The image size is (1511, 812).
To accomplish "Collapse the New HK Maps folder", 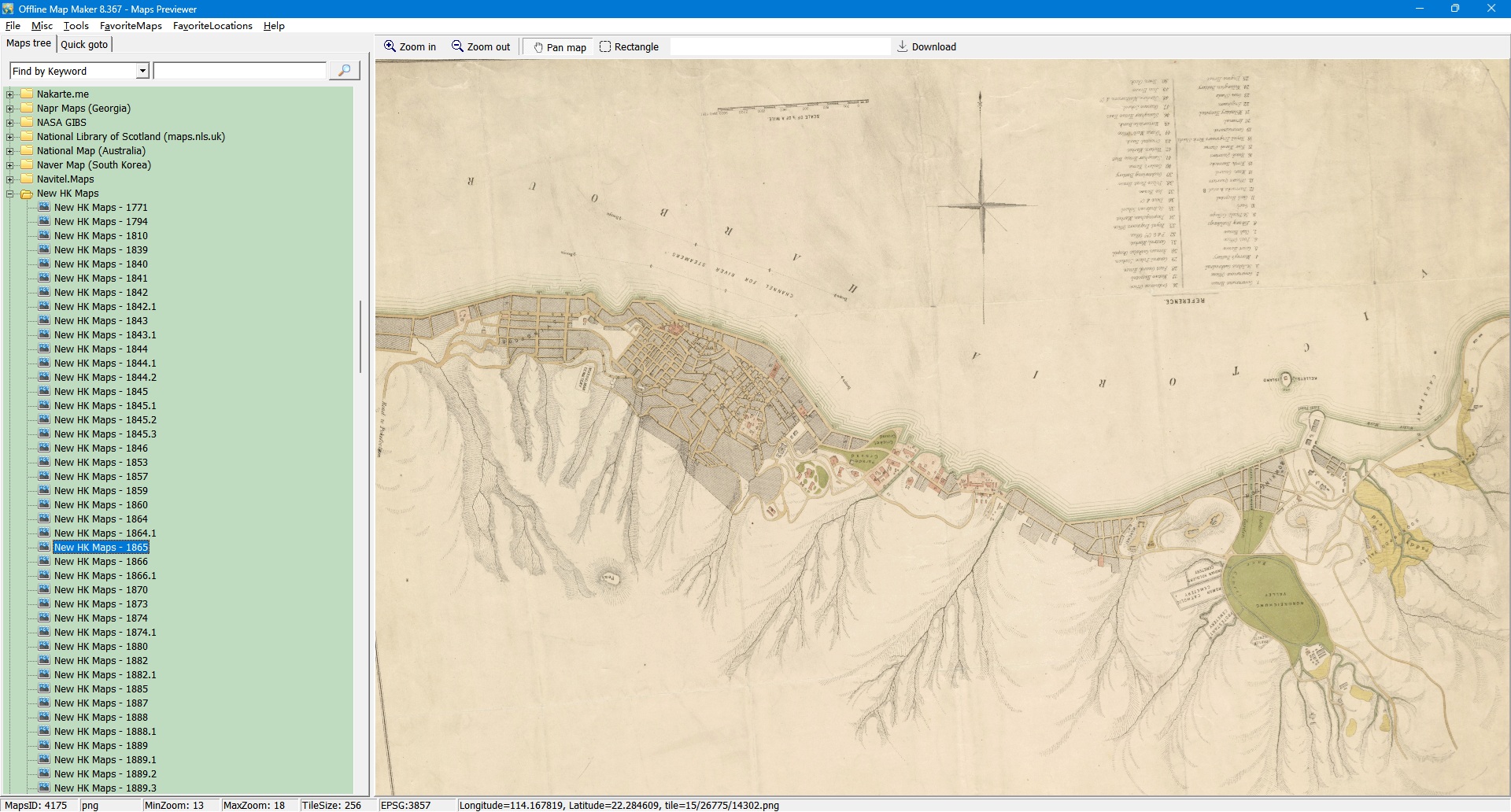I will point(10,194).
